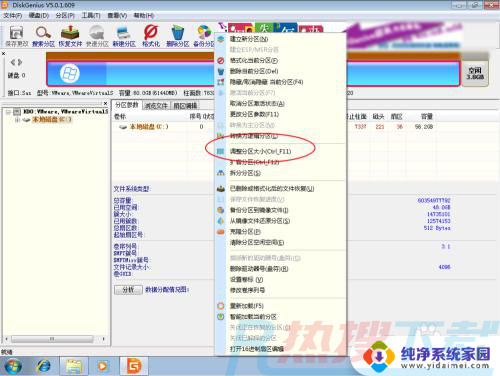Open file explorer from taskbar
The width and height of the screenshot is (500, 376).
(74, 366)
